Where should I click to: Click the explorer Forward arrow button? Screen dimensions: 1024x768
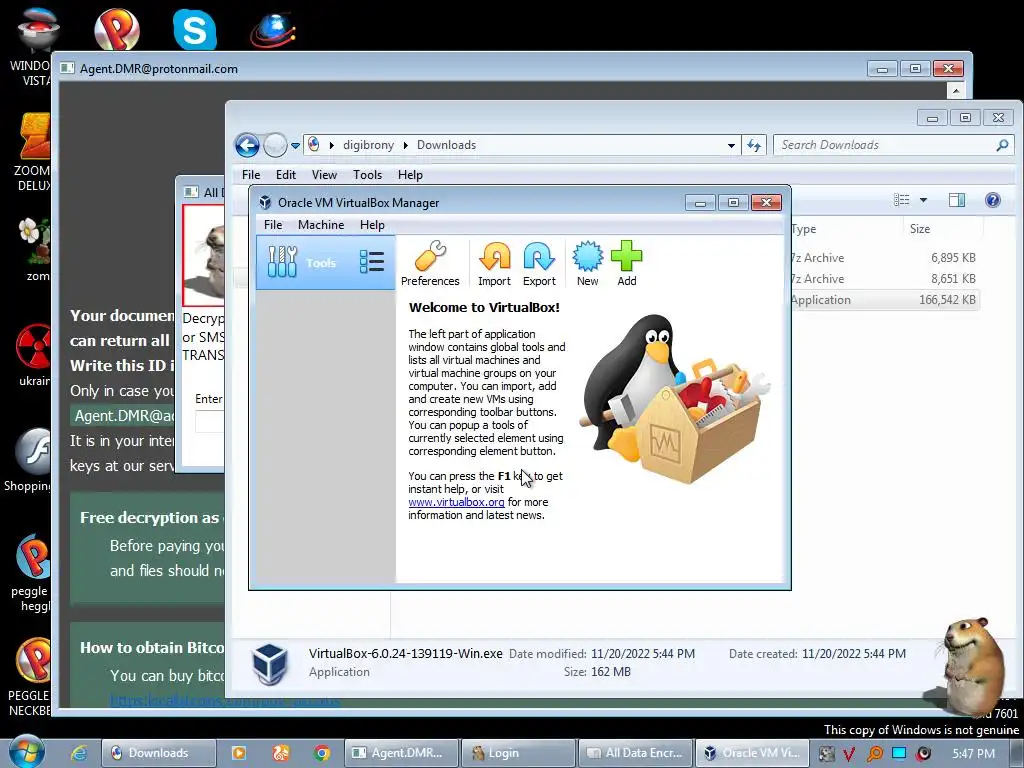(275, 145)
